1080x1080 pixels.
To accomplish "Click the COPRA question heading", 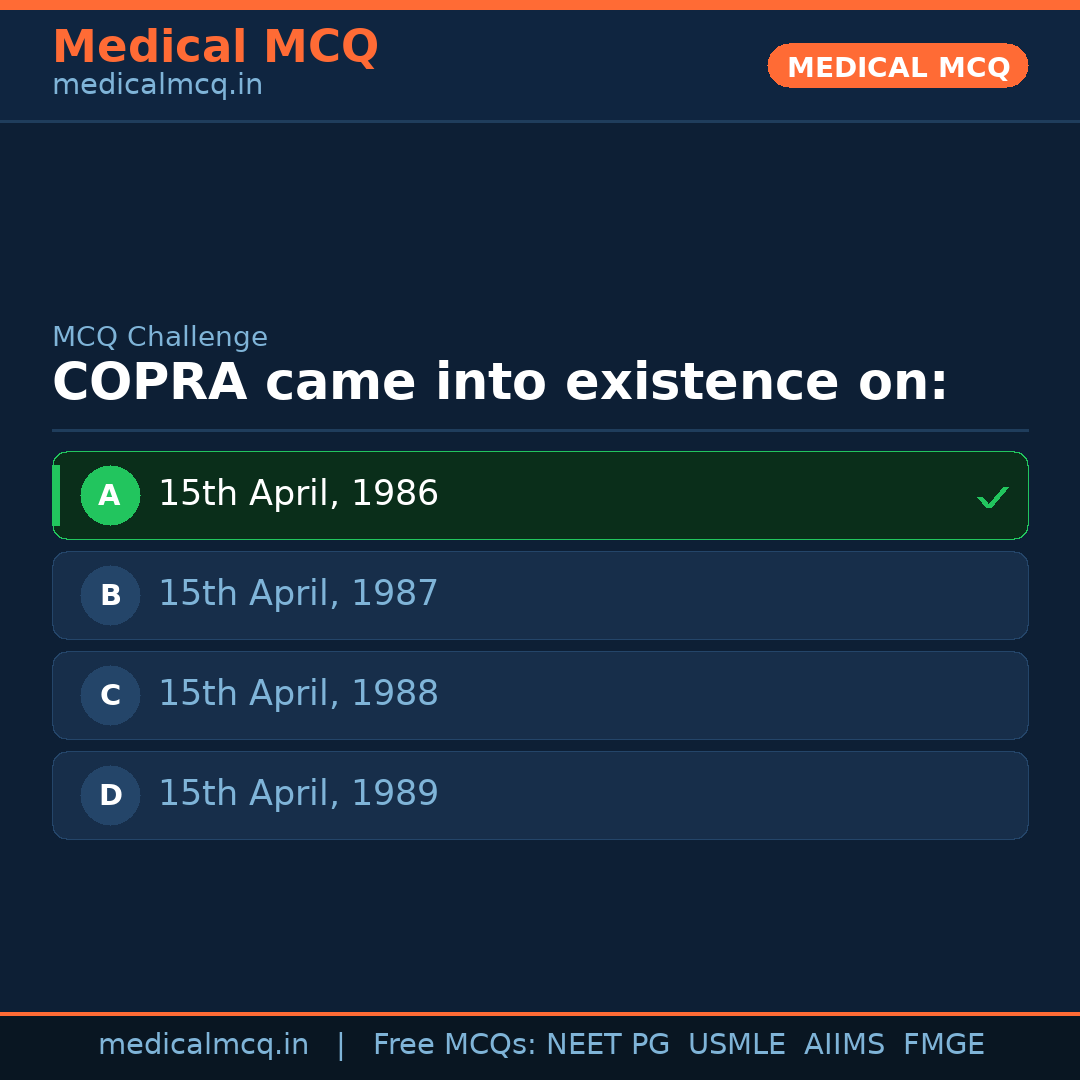I will coord(500,383).
